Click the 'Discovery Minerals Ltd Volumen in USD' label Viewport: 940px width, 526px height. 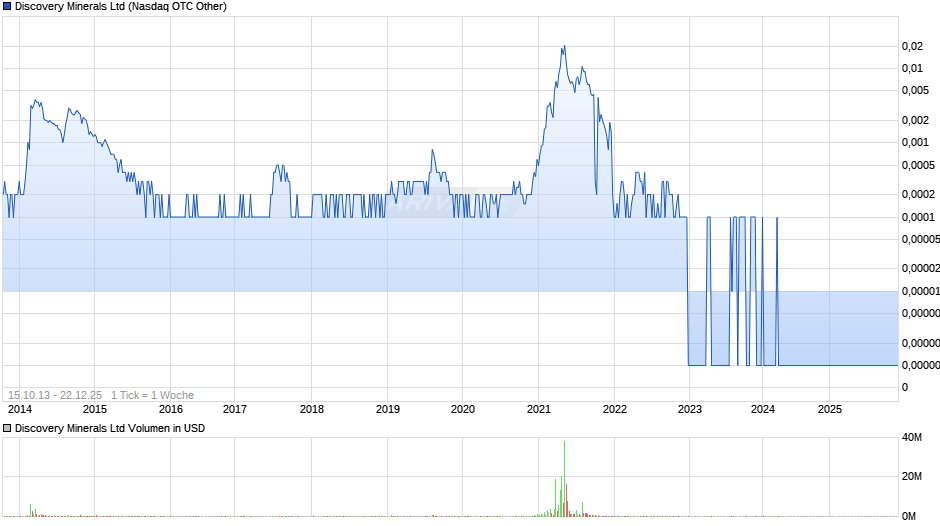[x=110, y=428]
